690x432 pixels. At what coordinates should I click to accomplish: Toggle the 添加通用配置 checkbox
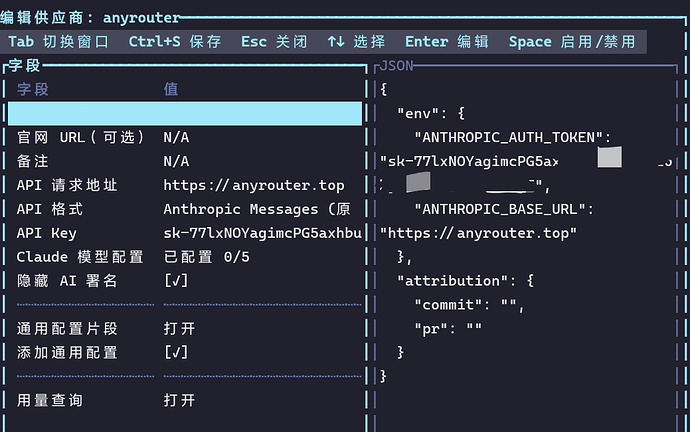(x=176, y=352)
